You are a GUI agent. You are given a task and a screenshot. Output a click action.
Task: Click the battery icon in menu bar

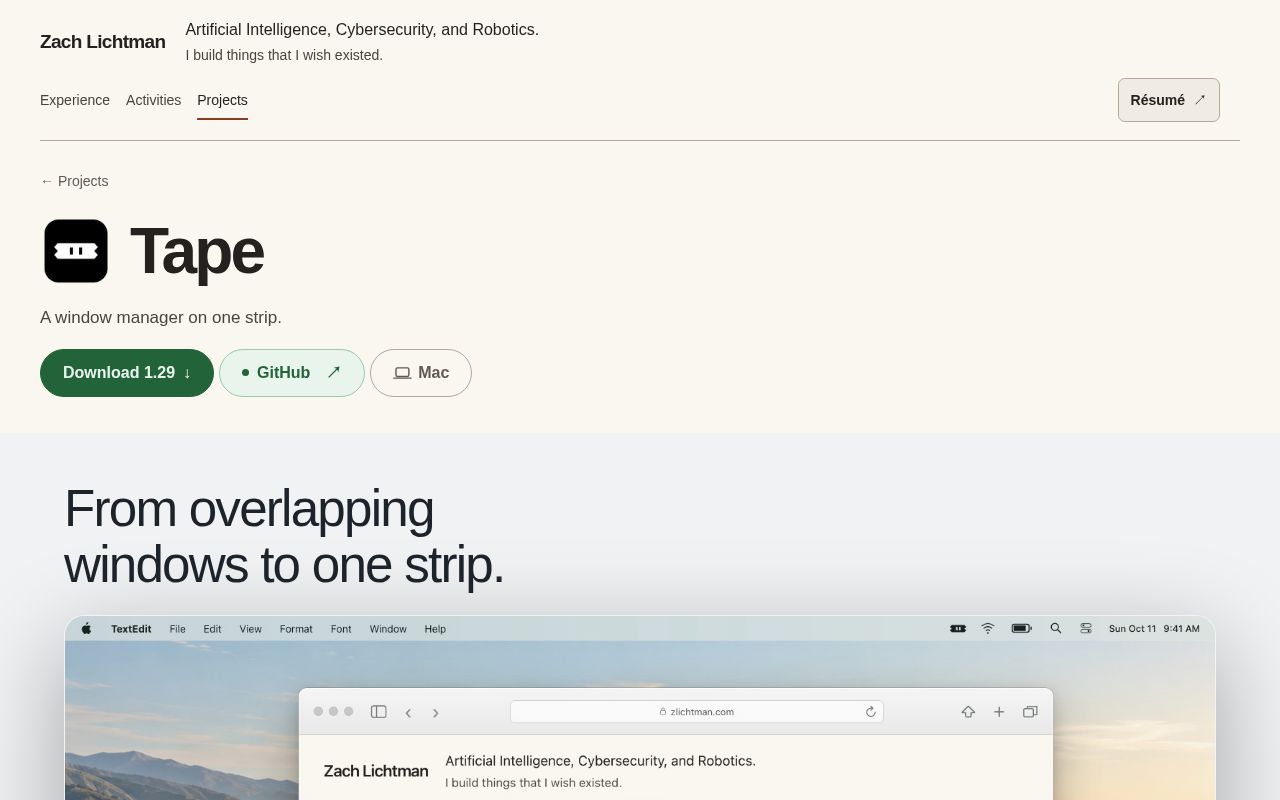(x=1021, y=629)
